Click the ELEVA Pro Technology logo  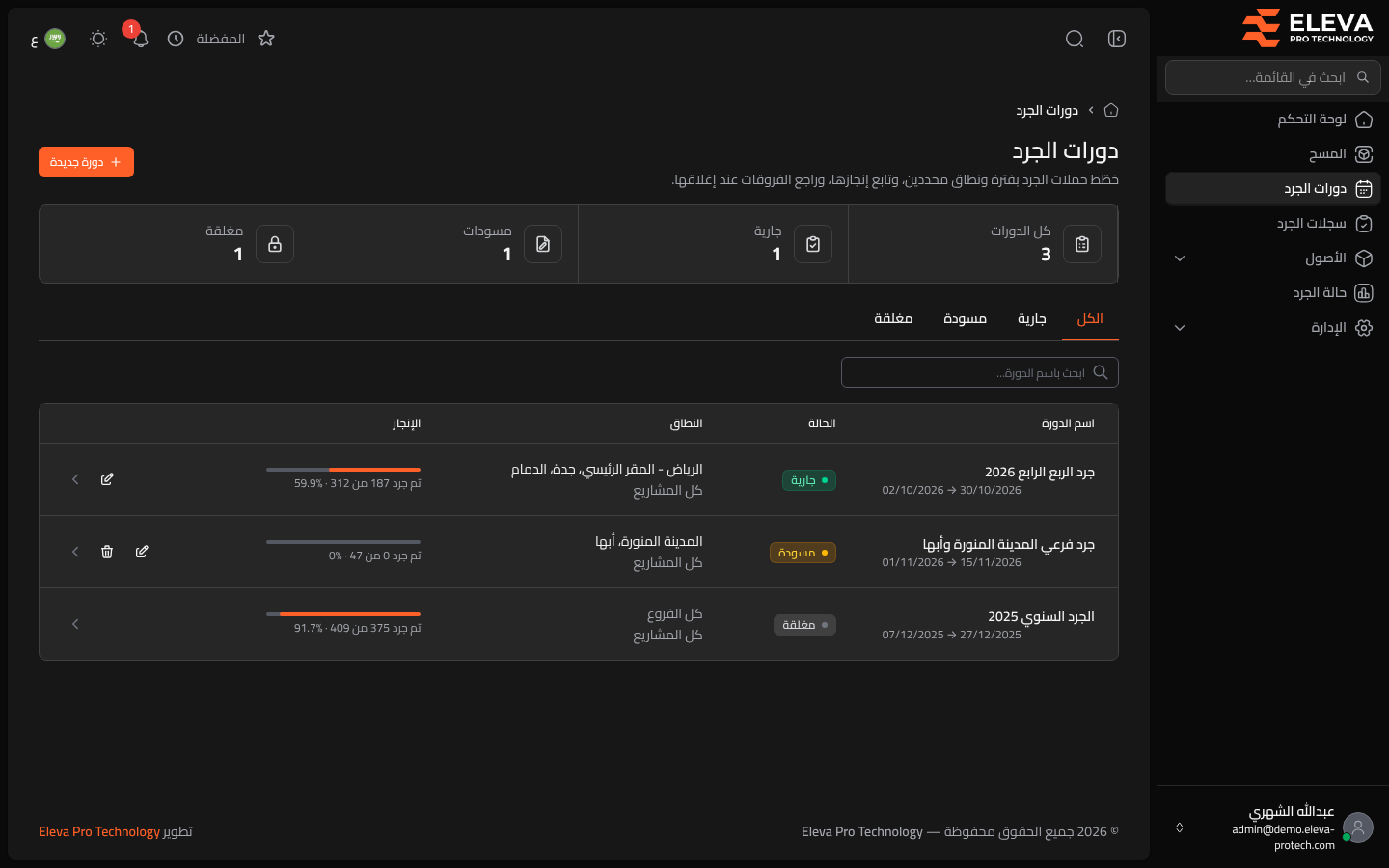[x=1308, y=28]
